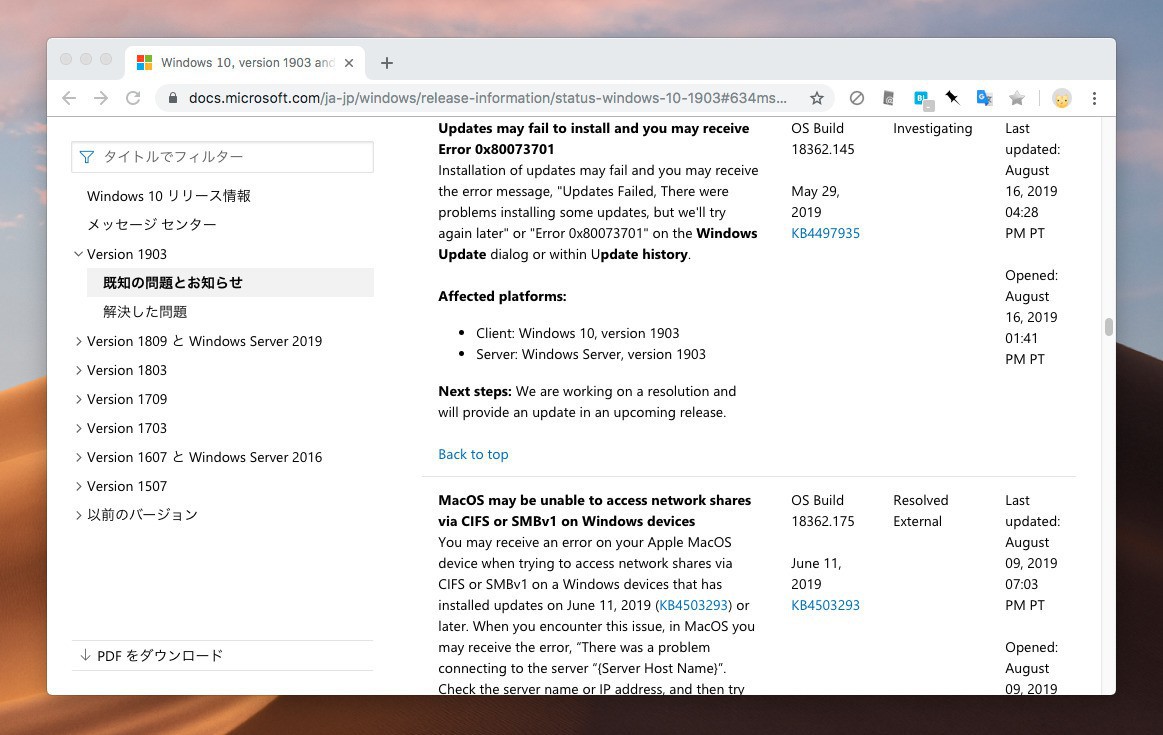Open a new browser tab
Viewport: 1163px width, 735px height.
[386, 63]
